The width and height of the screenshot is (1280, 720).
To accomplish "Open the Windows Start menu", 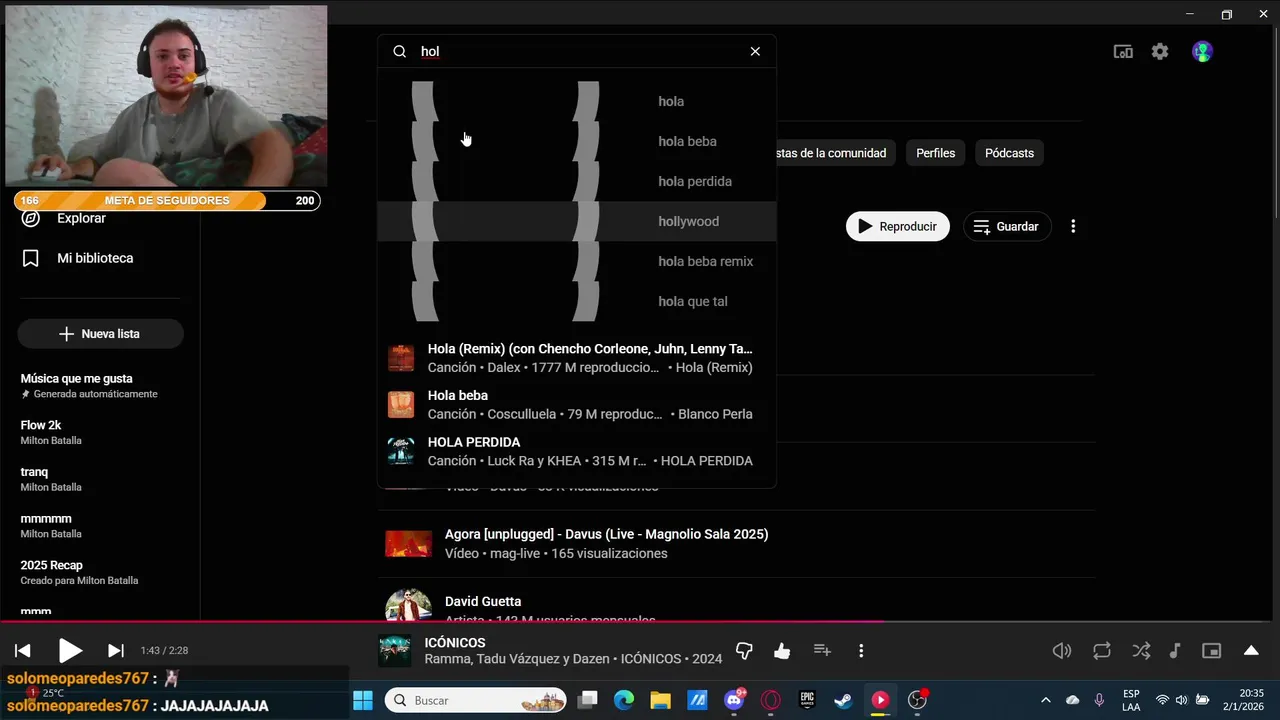I will click(x=362, y=700).
